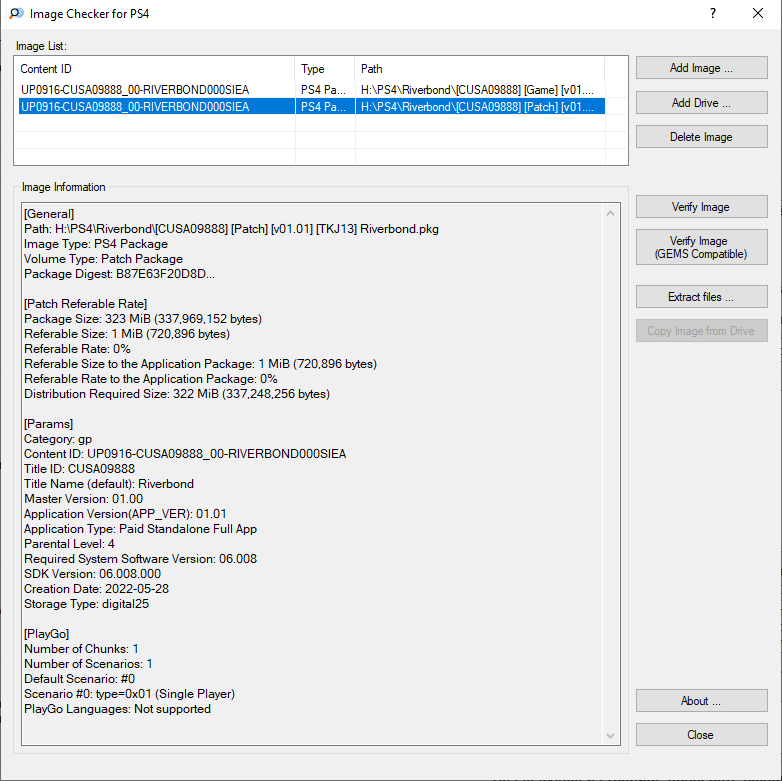Viewport: 782px width, 781px height.
Task: Sort list by Type column header
Action: click(x=325, y=69)
